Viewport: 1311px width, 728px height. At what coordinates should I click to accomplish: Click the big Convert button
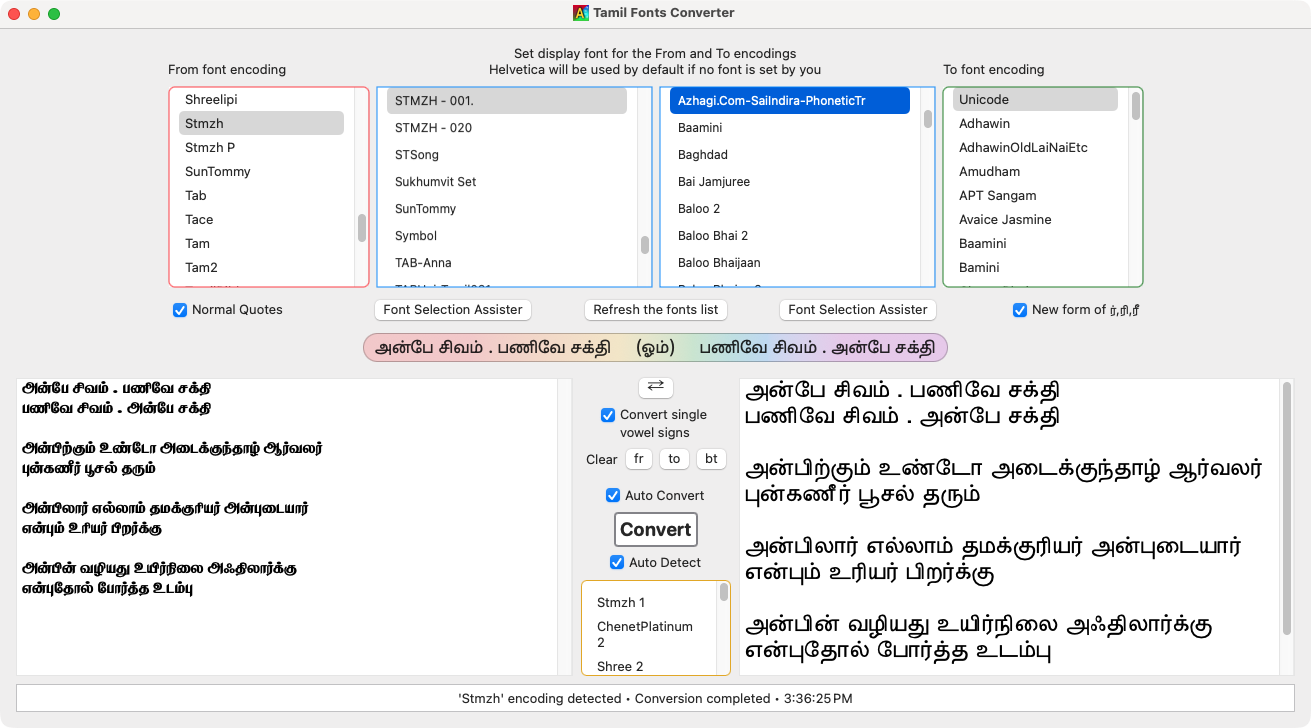(x=656, y=530)
